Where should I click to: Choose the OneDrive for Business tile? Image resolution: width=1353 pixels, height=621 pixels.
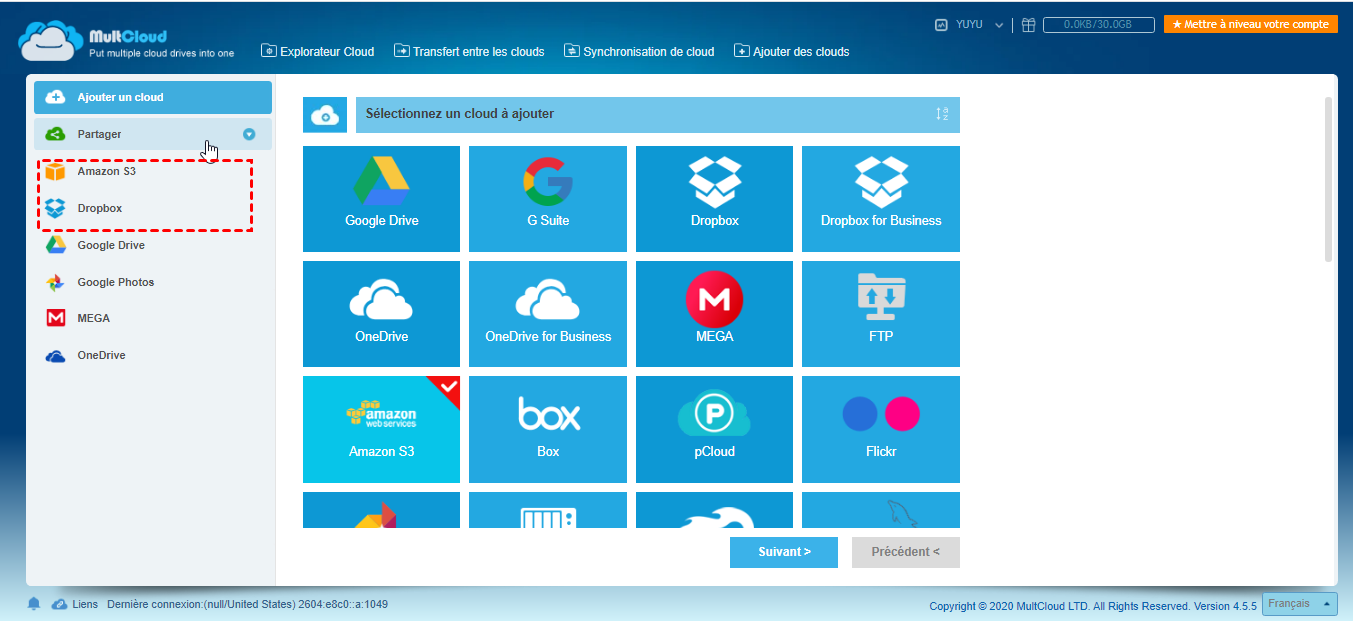[x=548, y=314]
